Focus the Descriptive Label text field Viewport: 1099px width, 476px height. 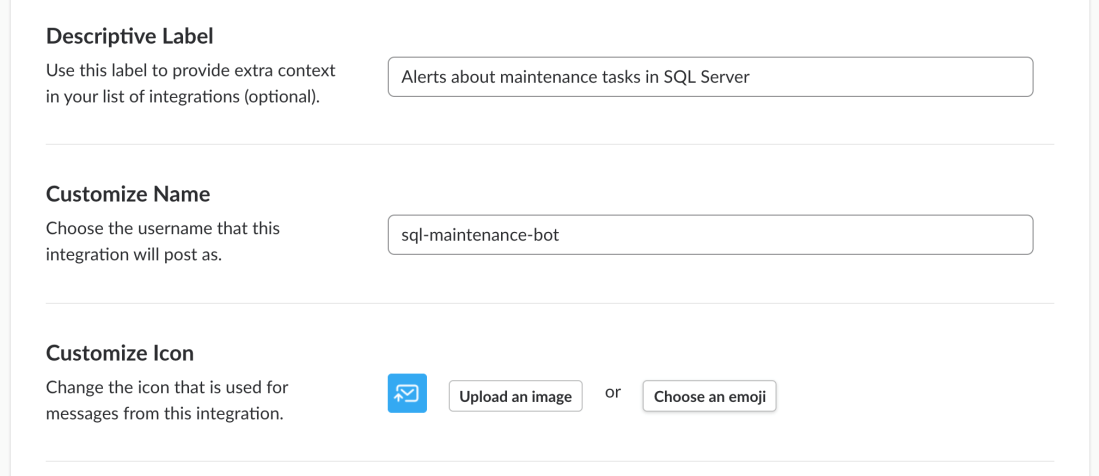(710, 77)
